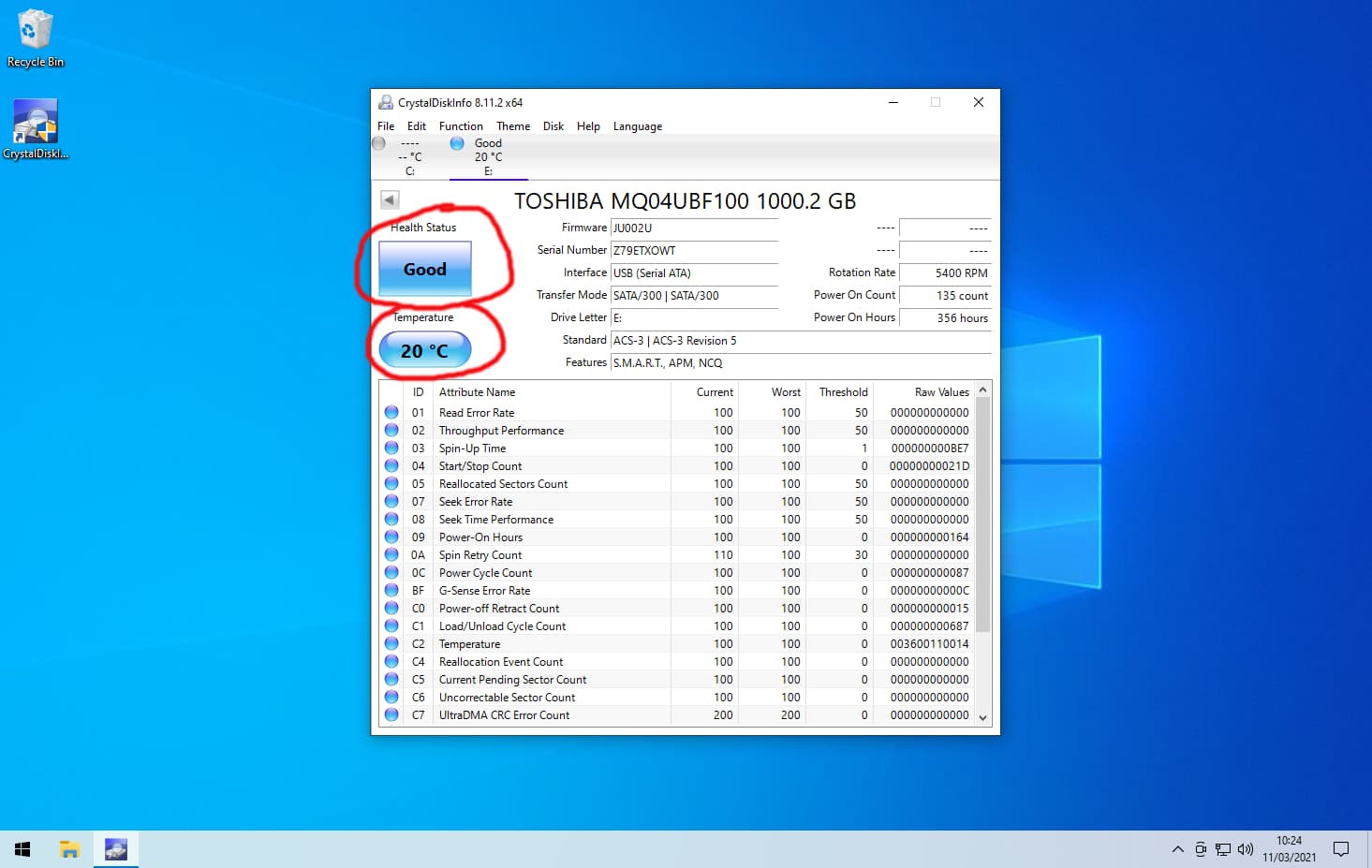Select the C: disk status circle

[378, 143]
